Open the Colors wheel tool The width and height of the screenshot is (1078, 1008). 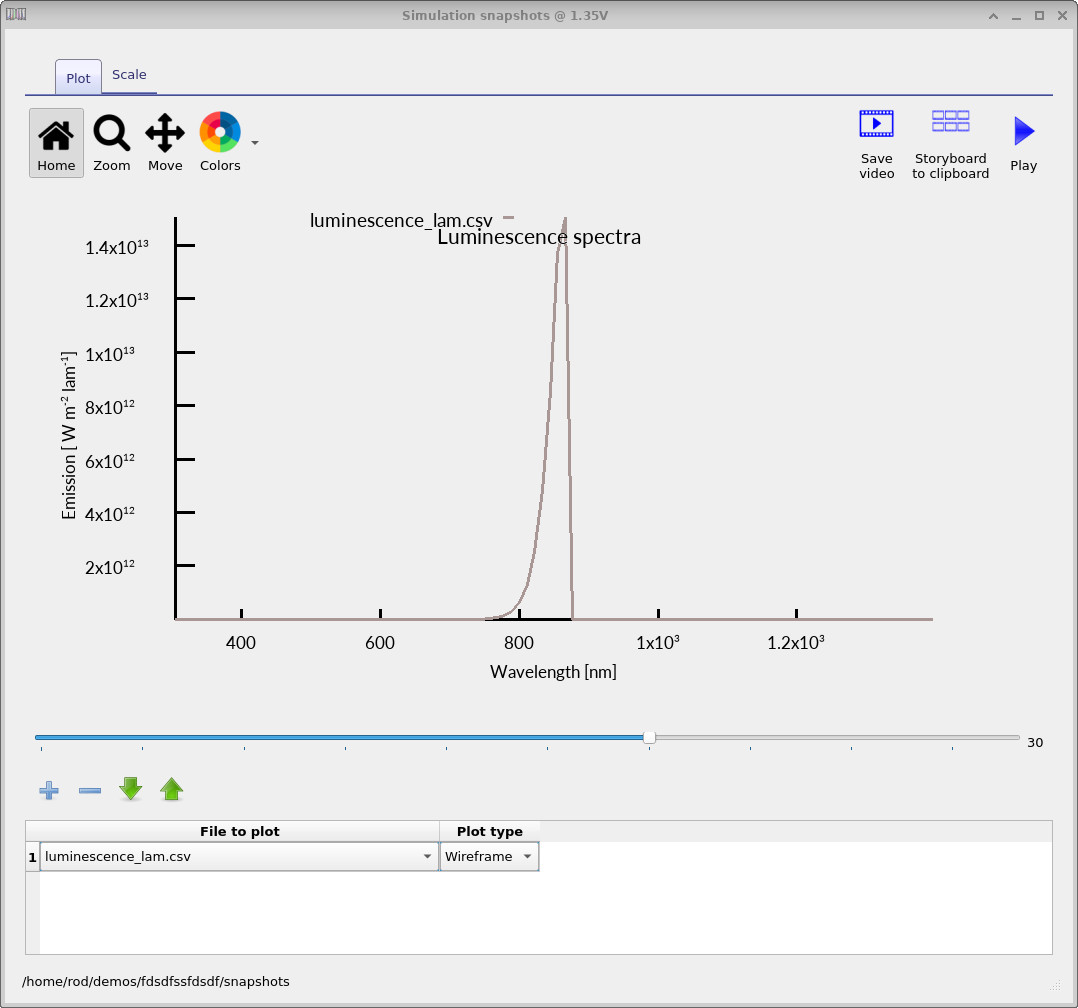click(x=220, y=143)
